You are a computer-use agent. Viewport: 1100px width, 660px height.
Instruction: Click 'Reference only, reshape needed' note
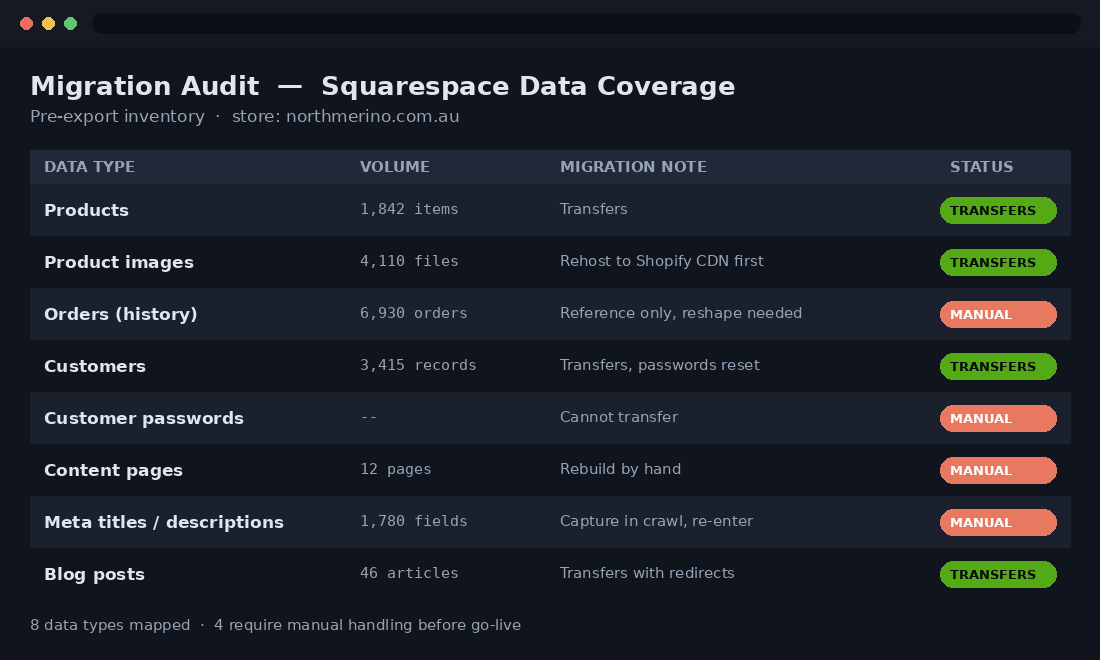[680, 313]
